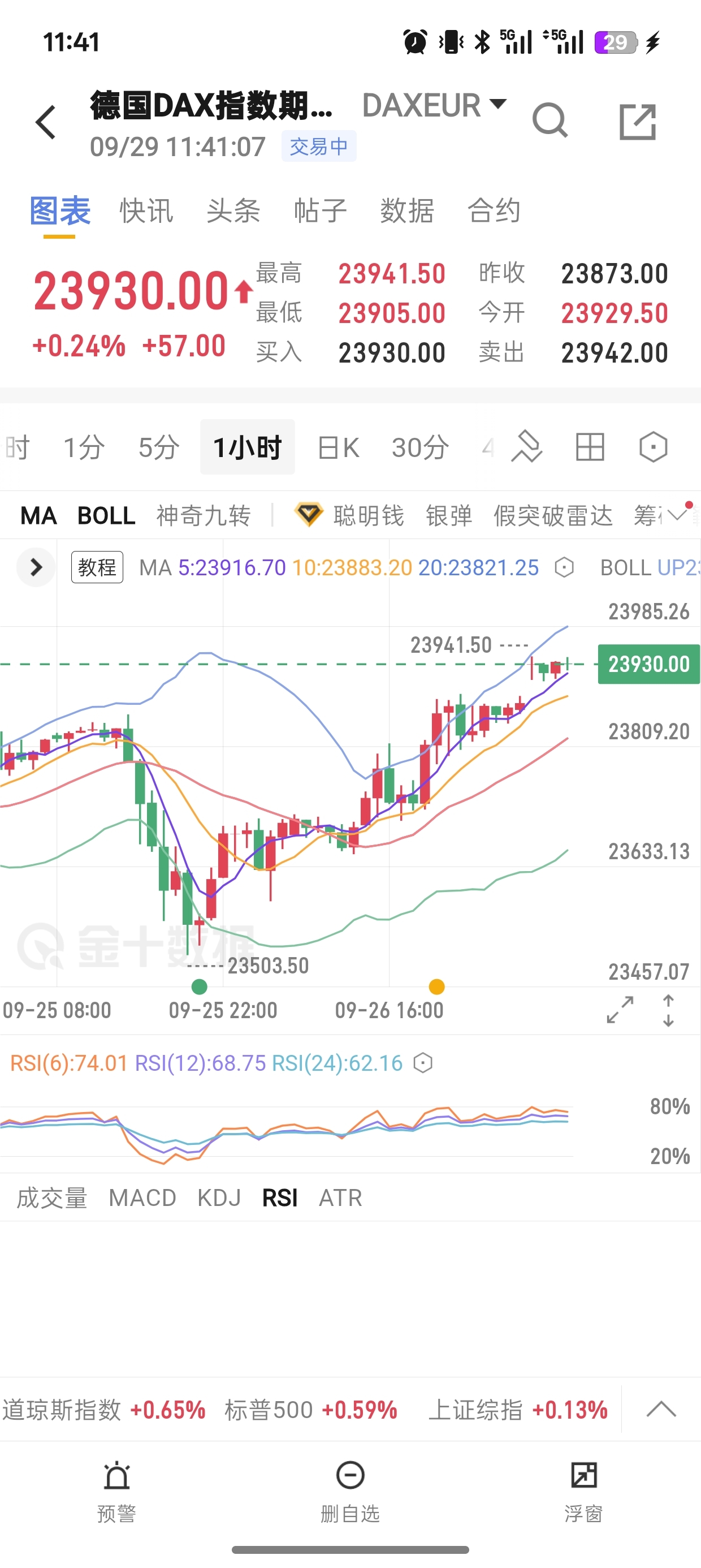Show KDJ sub-indicator
The image size is (701, 1568).
[219, 1197]
